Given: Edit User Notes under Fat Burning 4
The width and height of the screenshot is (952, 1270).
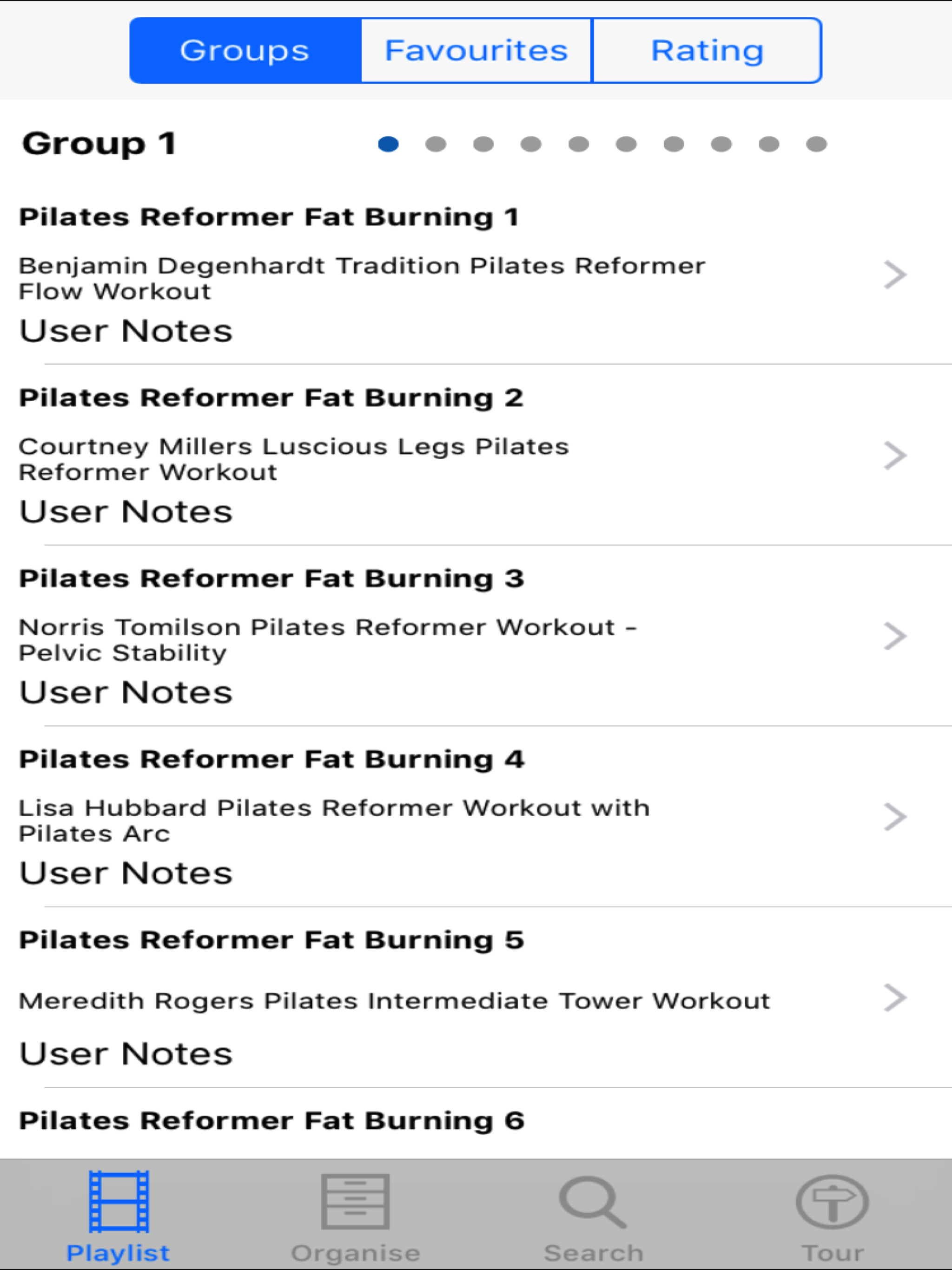Looking at the screenshot, I should tap(126, 873).
